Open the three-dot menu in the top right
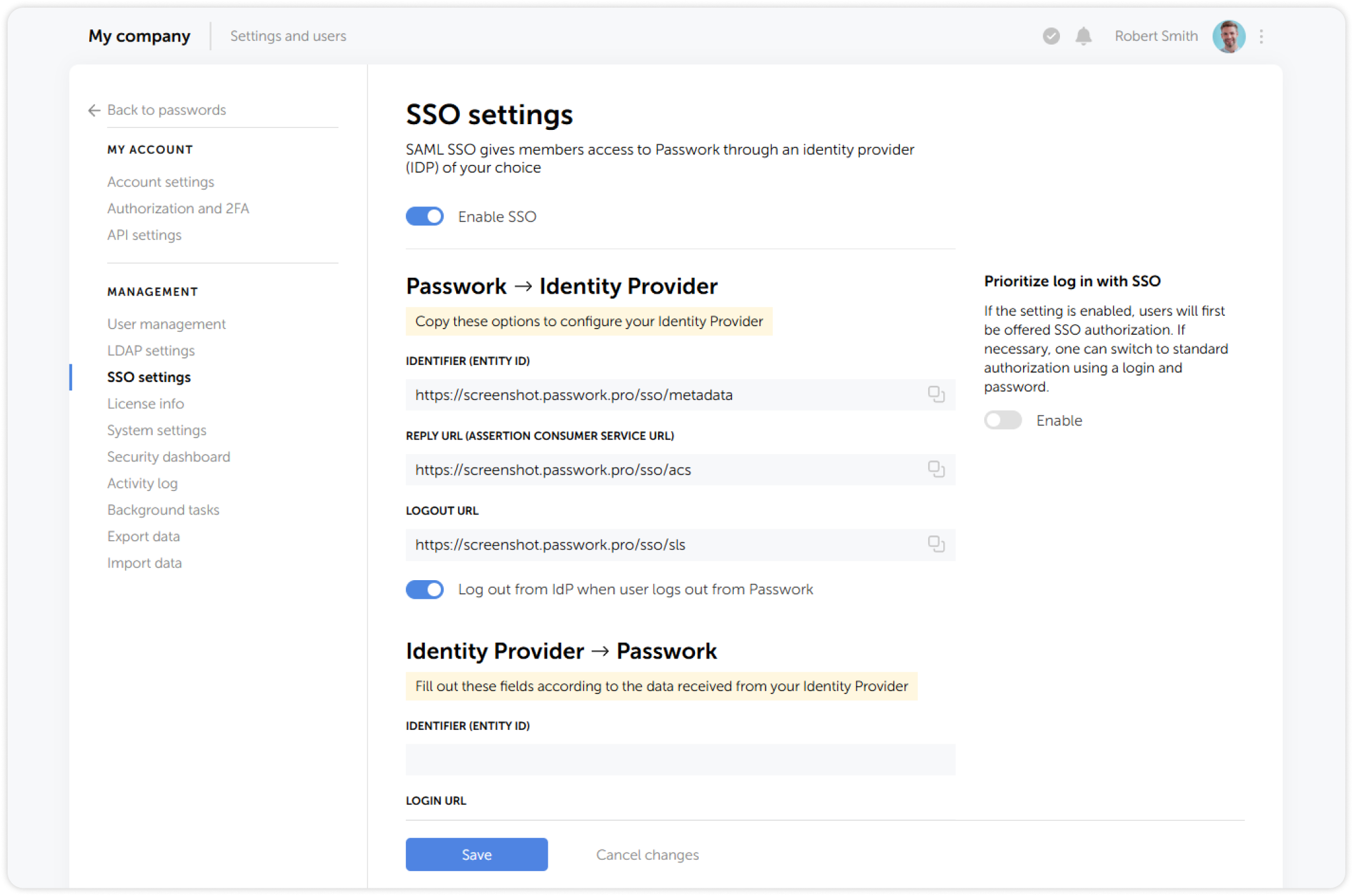Viewport: 1353px width, 896px height. [1261, 36]
